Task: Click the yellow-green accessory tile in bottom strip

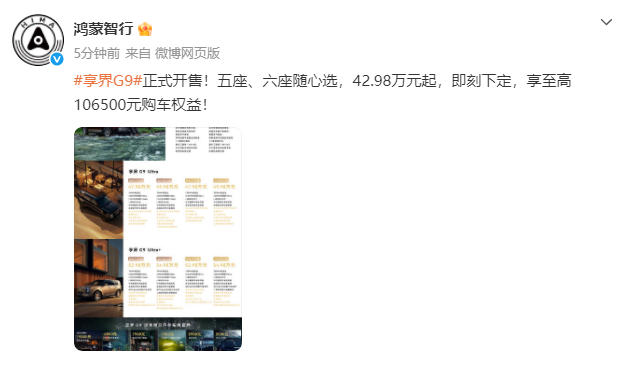Action: [x=172, y=340]
